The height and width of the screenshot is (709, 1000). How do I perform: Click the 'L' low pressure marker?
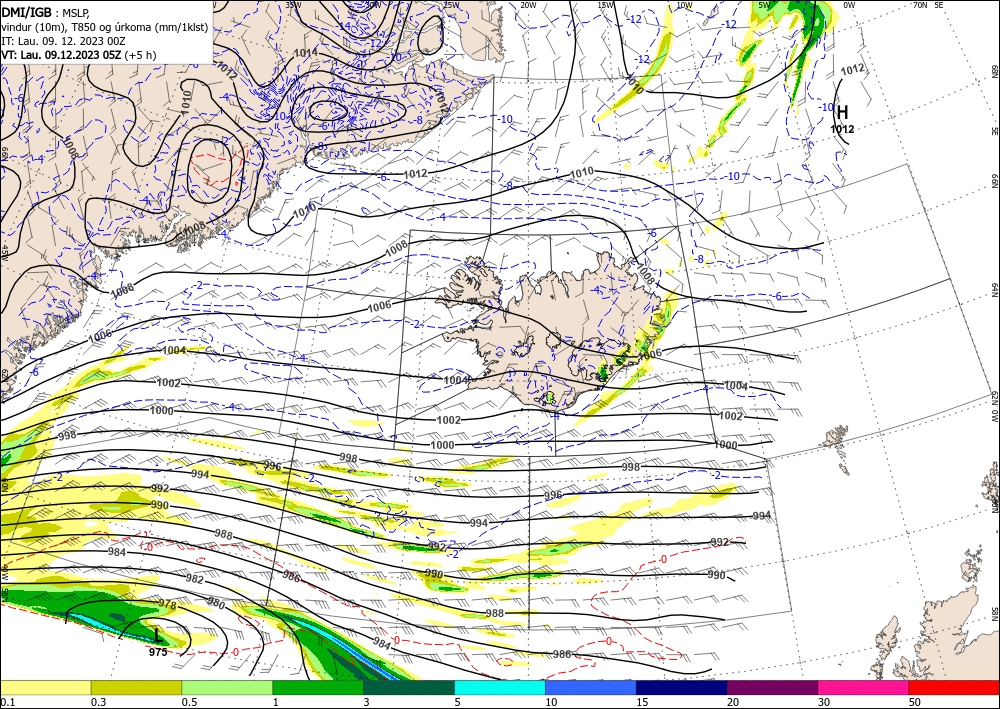[x=158, y=636]
